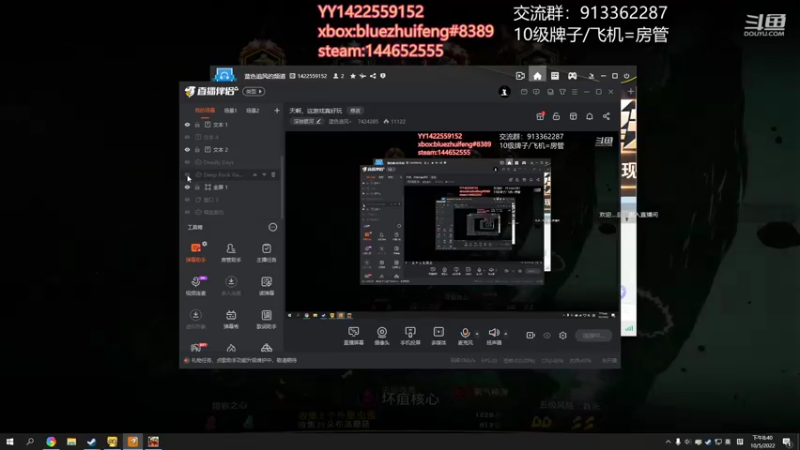Click the share icon in companion header
The image size is (800, 450).
[606, 116]
